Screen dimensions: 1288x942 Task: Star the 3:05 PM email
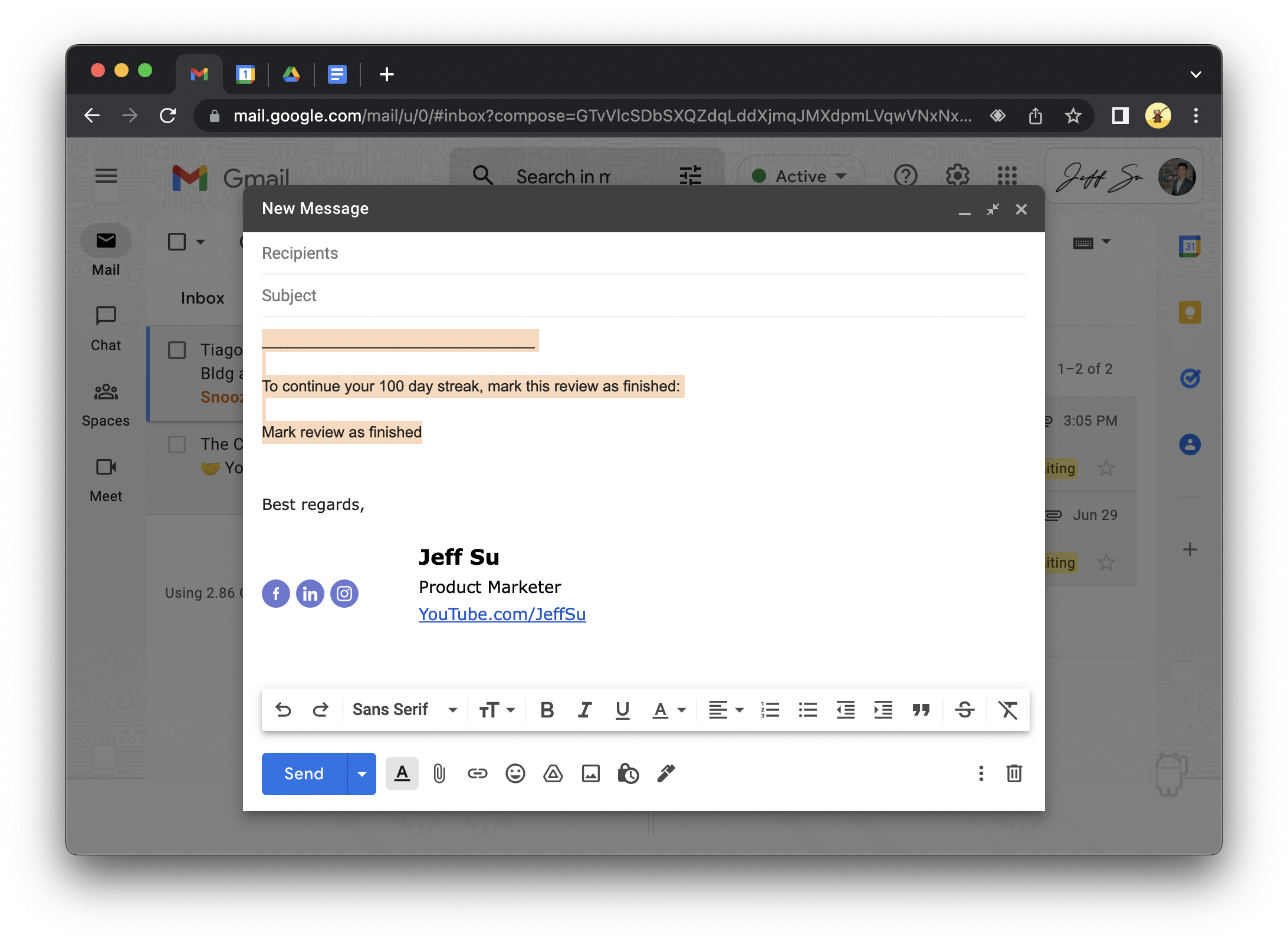pyautogui.click(x=1106, y=468)
